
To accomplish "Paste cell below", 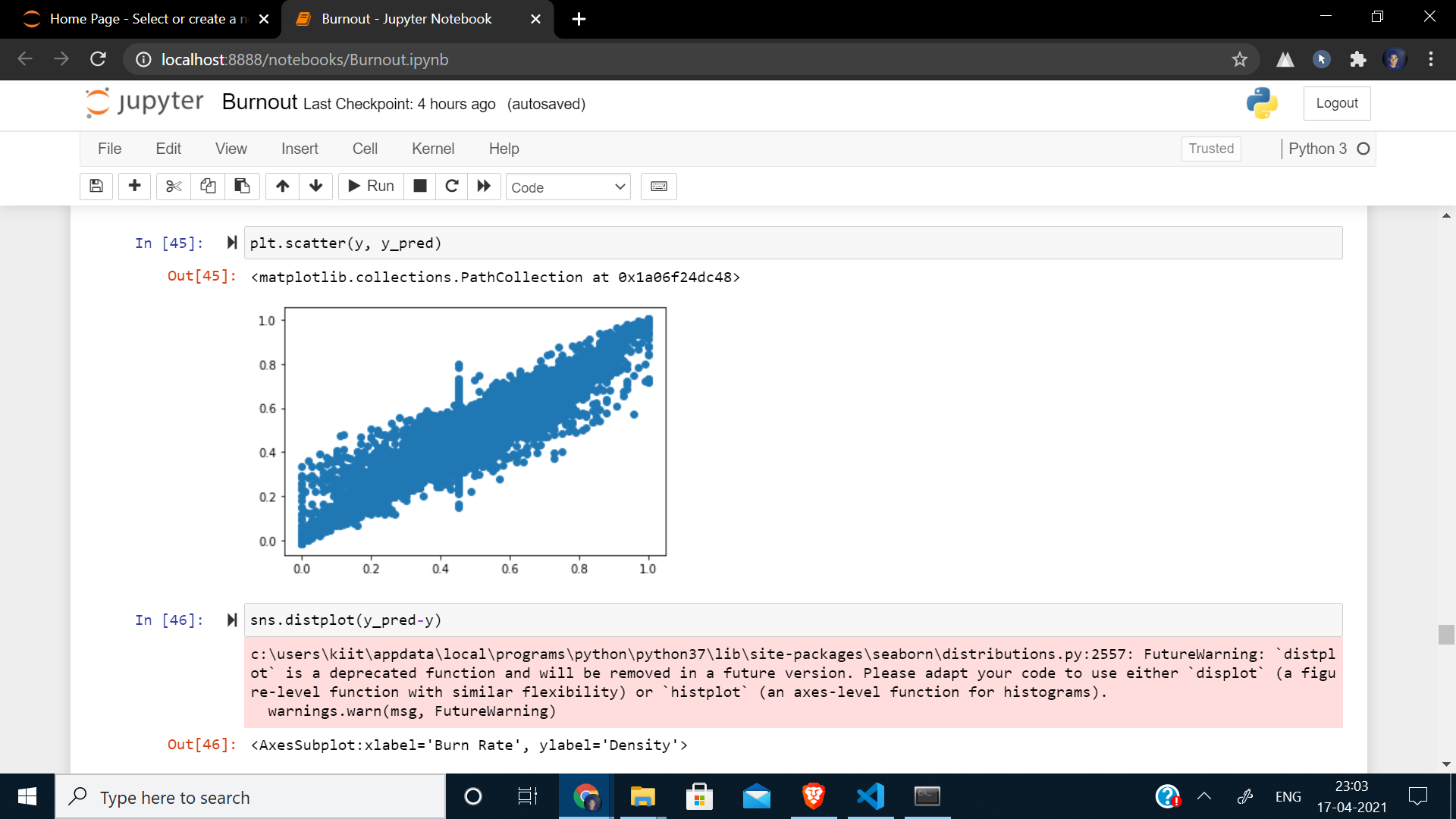I will (x=242, y=187).
